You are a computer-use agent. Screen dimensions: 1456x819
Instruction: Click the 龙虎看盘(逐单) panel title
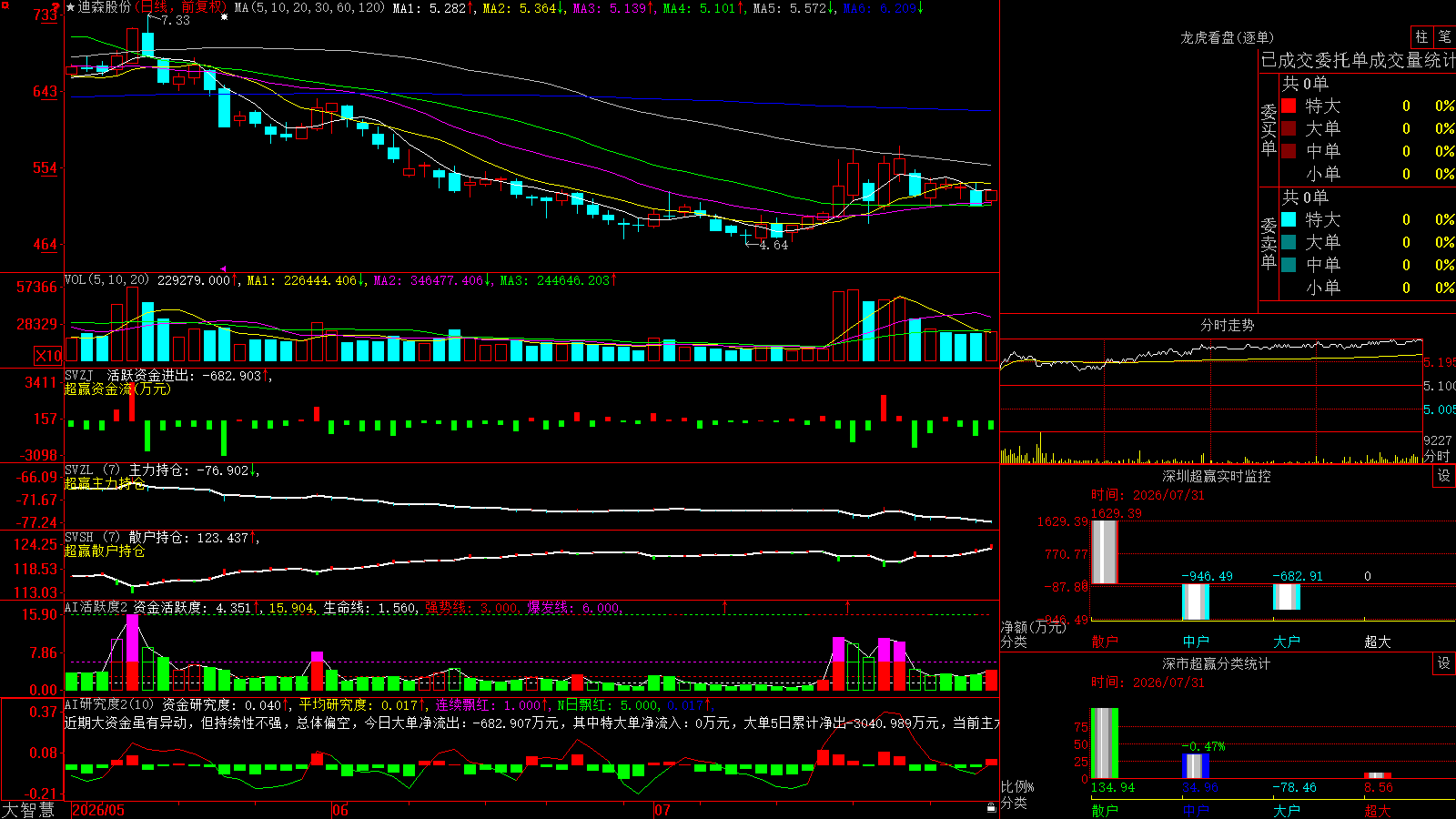click(x=1227, y=37)
